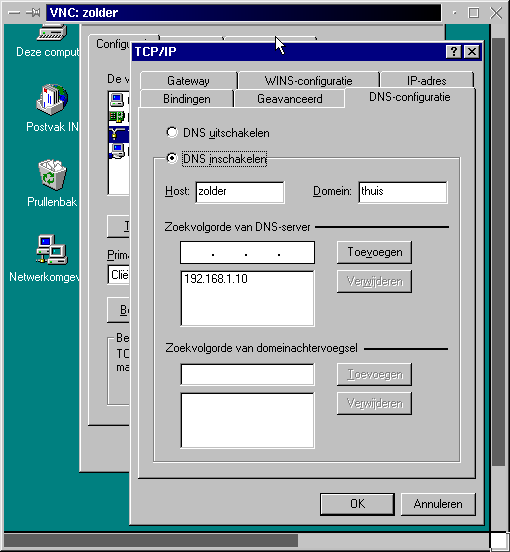510x552 pixels.
Task: Select the Netwerkomgeving desktop icon
Action: tap(52, 250)
